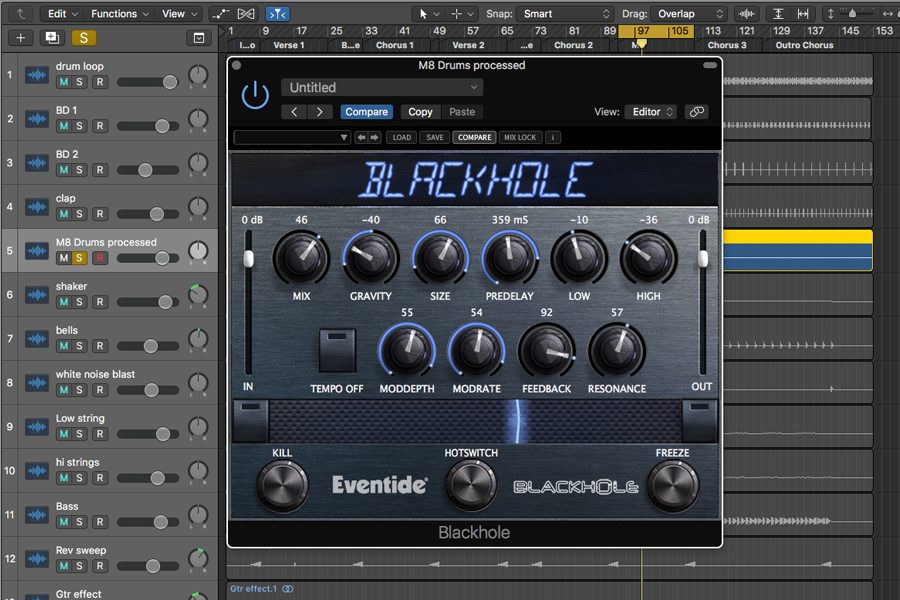The height and width of the screenshot is (600, 900).
Task: Mute the drum loop track
Action: tap(64, 82)
